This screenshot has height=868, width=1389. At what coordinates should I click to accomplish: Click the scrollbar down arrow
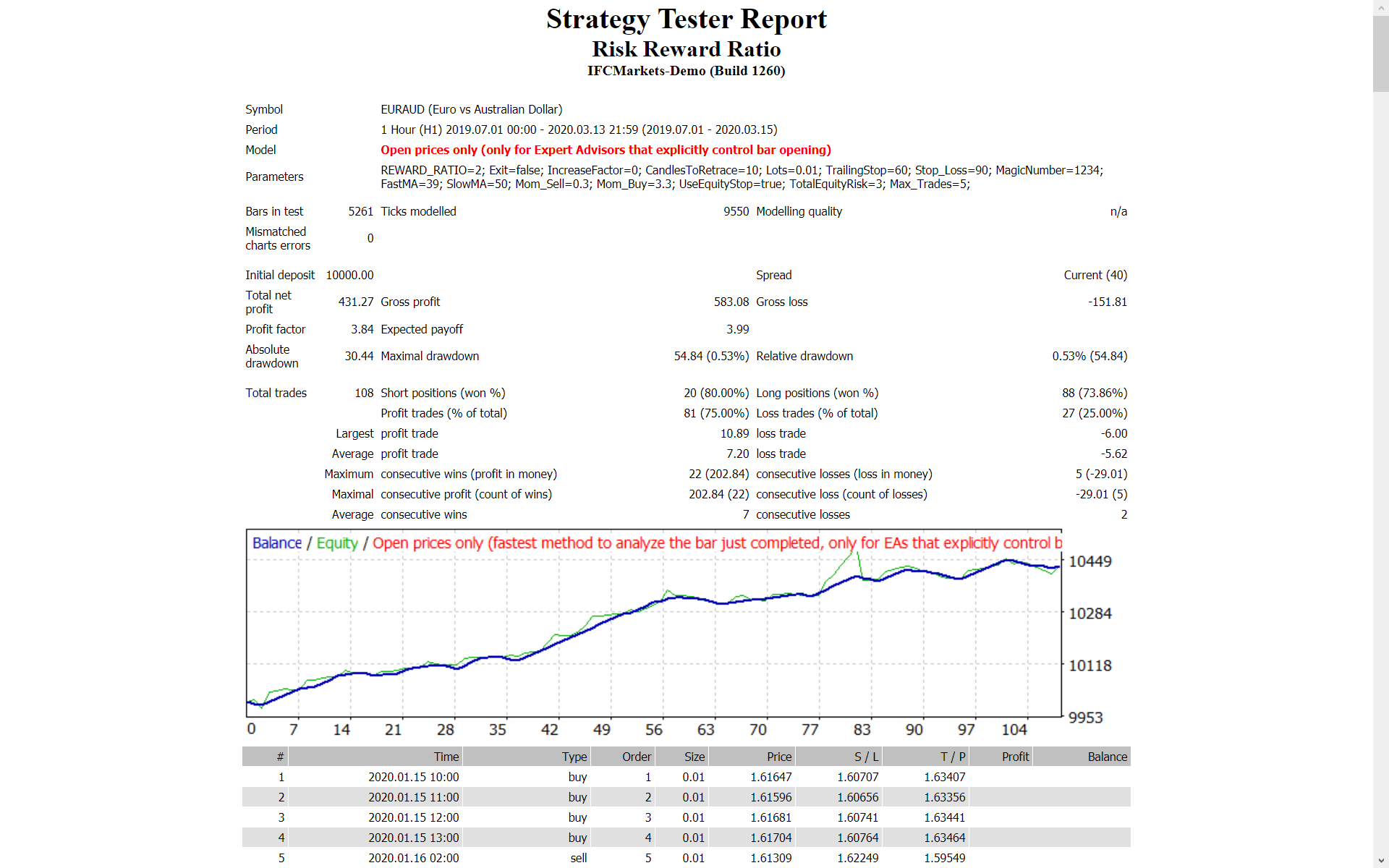1380,861
